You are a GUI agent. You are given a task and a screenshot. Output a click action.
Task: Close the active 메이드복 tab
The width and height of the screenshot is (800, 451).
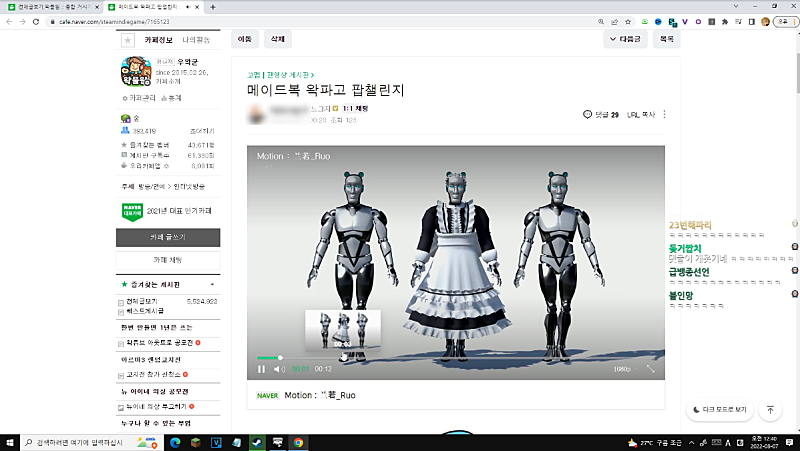[x=197, y=7]
